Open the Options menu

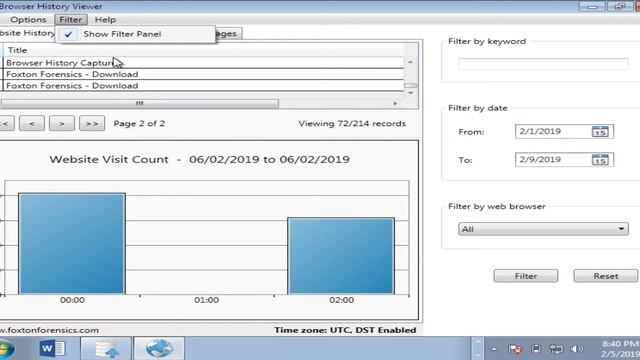[28, 20]
